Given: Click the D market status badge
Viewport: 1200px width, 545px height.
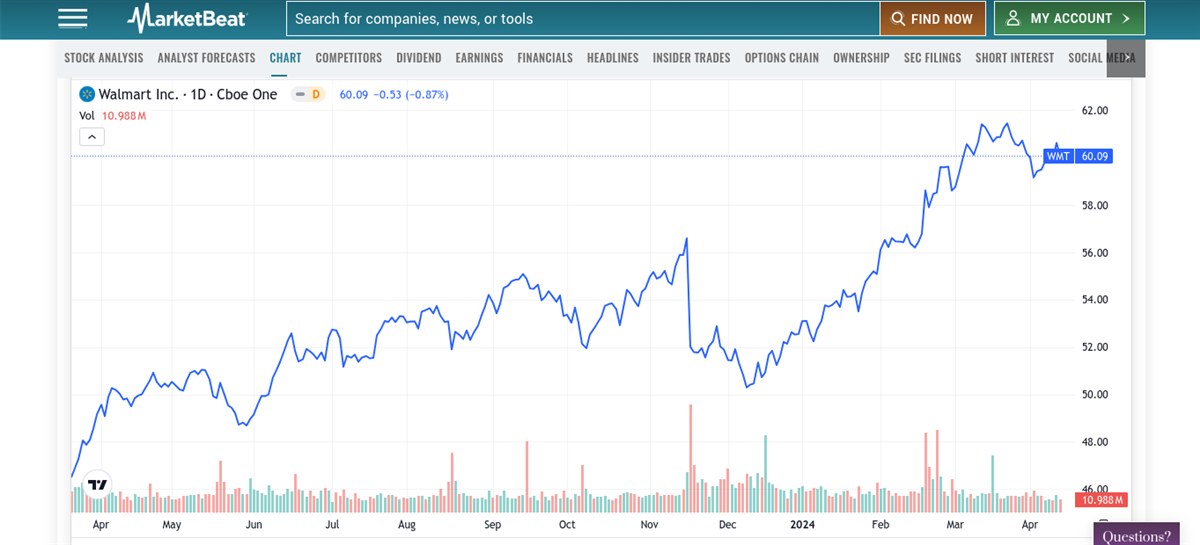Looking at the screenshot, I should pyautogui.click(x=308, y=94).
